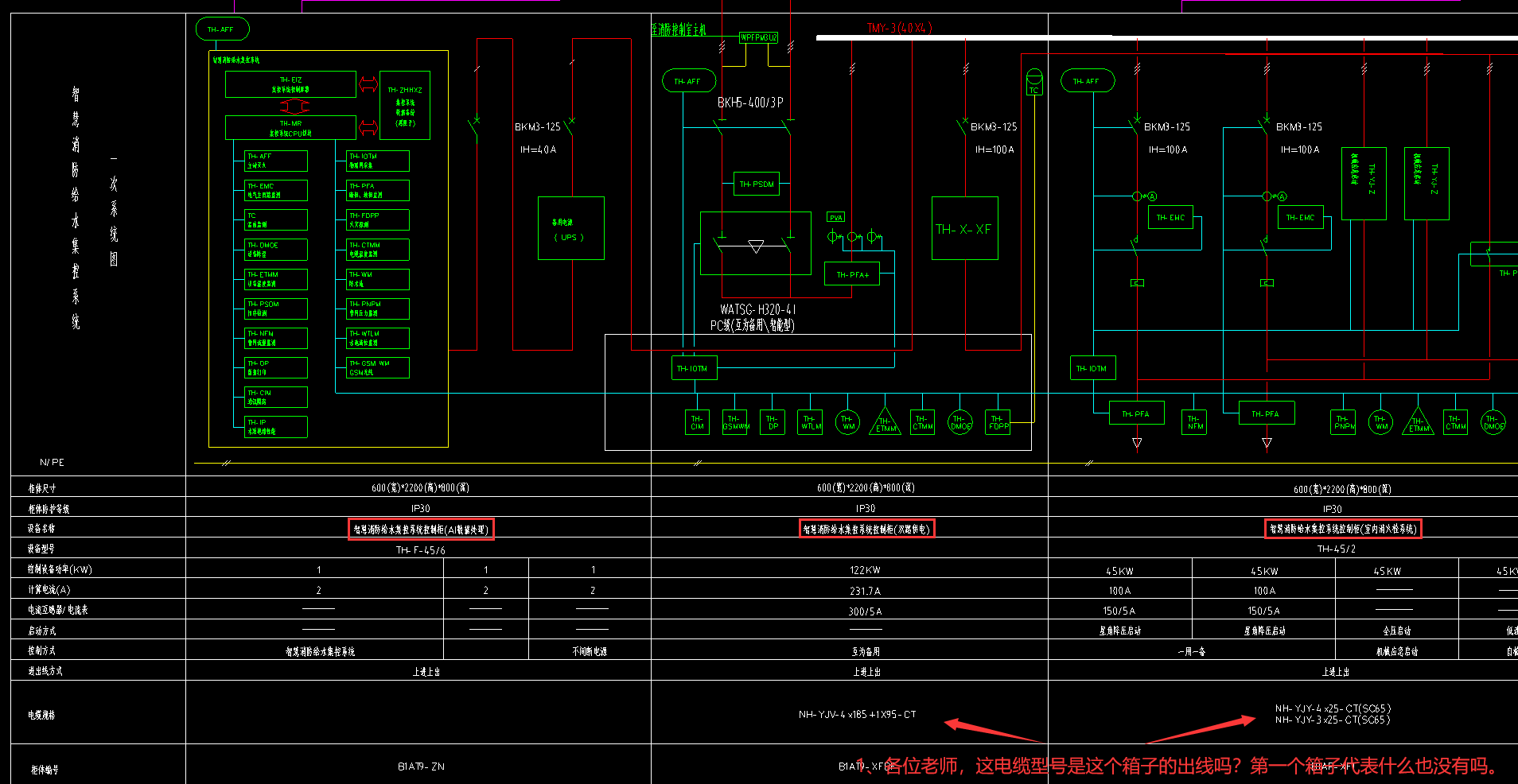Screen dimensions: 1518x784
Task: Click cable spec NH-YJY-3x25-CT(SC65)
Action: pos(1333,720)
